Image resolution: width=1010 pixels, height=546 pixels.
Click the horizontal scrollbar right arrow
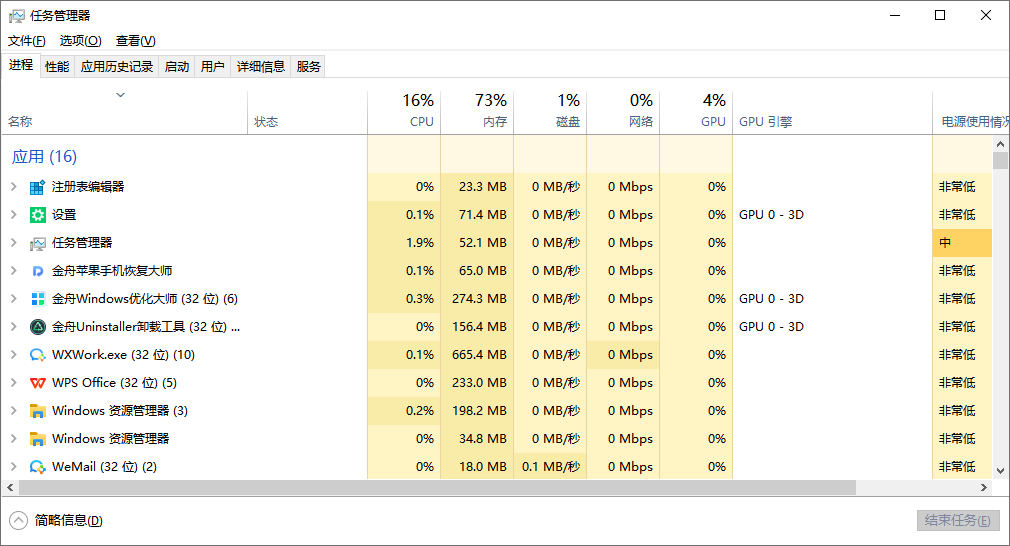tap(984, 487)
